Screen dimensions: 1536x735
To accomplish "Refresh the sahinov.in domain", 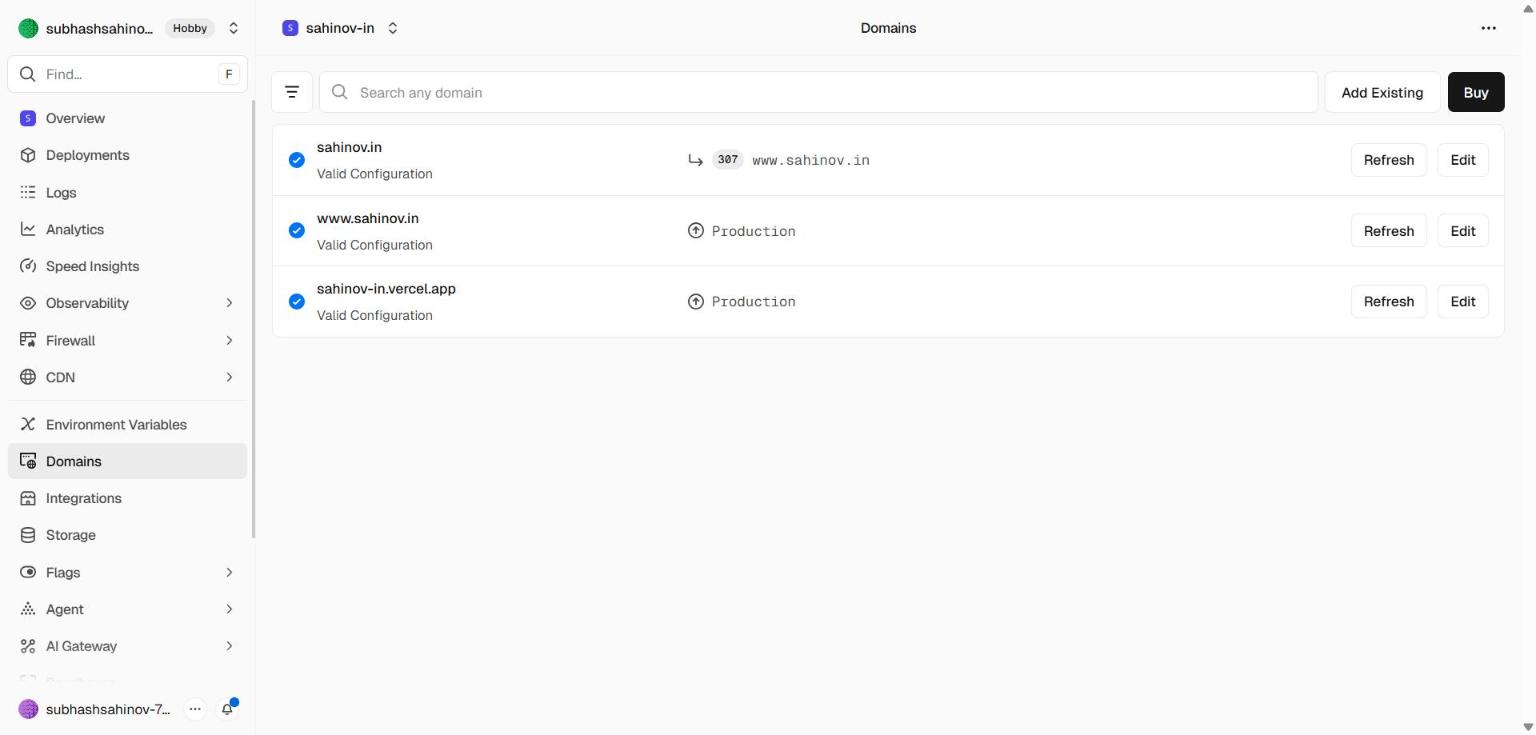I will [x=1388, y=160].
